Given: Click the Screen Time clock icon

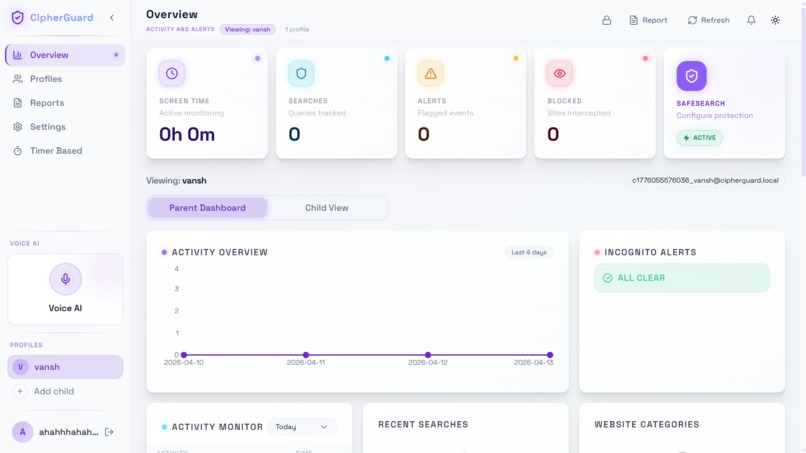Looking at the screenshot, I should [x=172, y=74].
